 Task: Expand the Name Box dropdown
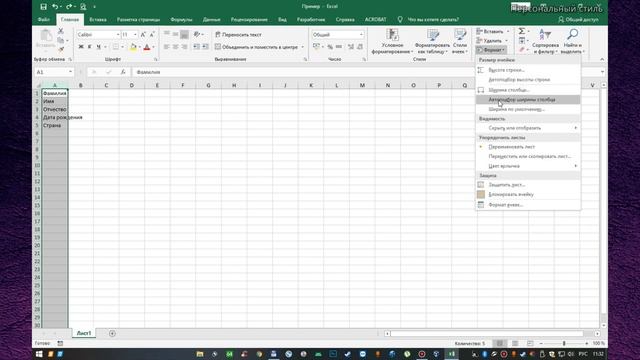(x=70, y=72)
